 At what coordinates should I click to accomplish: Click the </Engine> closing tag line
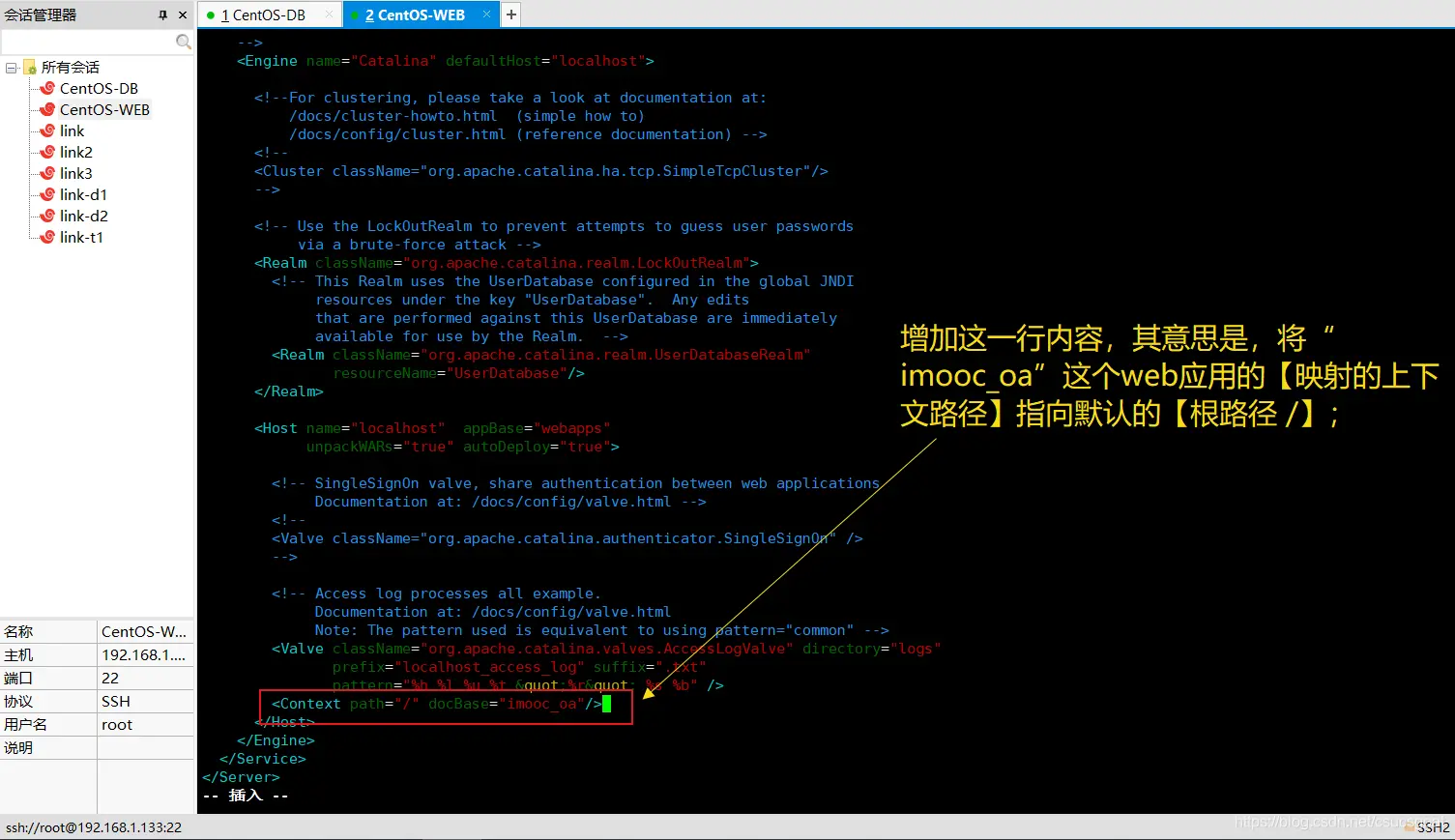pyautogui.click(x=276, y=740)
